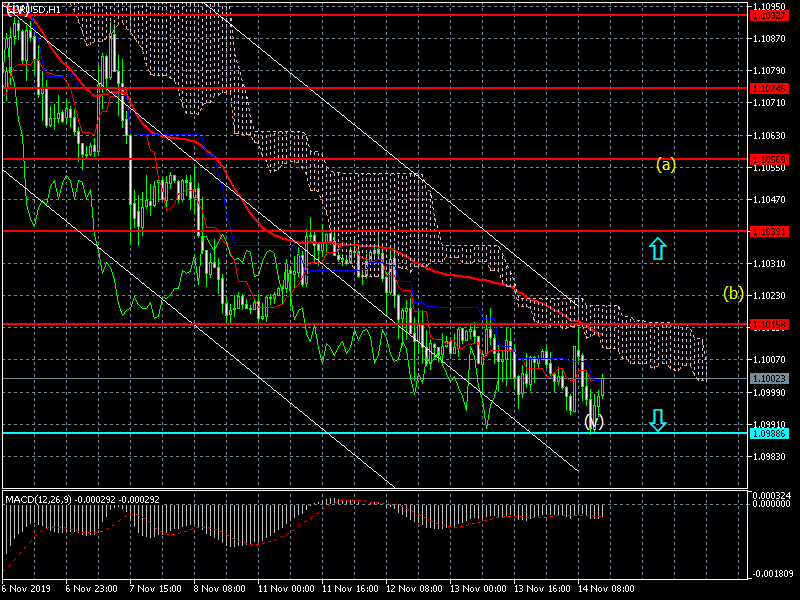
Task: Select the yellow (b) wave label
Action: pyautogui.click(x=734, y=293)
